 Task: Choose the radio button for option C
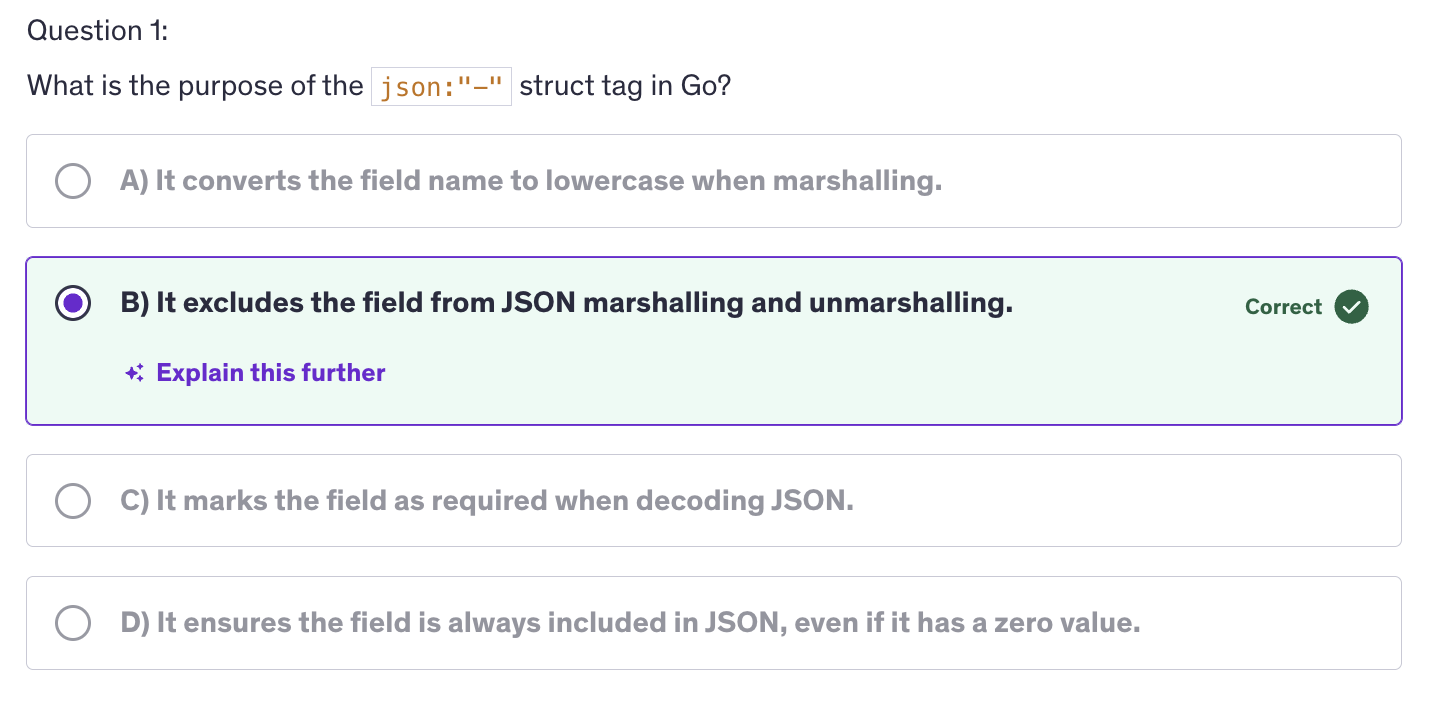point(73,500)
